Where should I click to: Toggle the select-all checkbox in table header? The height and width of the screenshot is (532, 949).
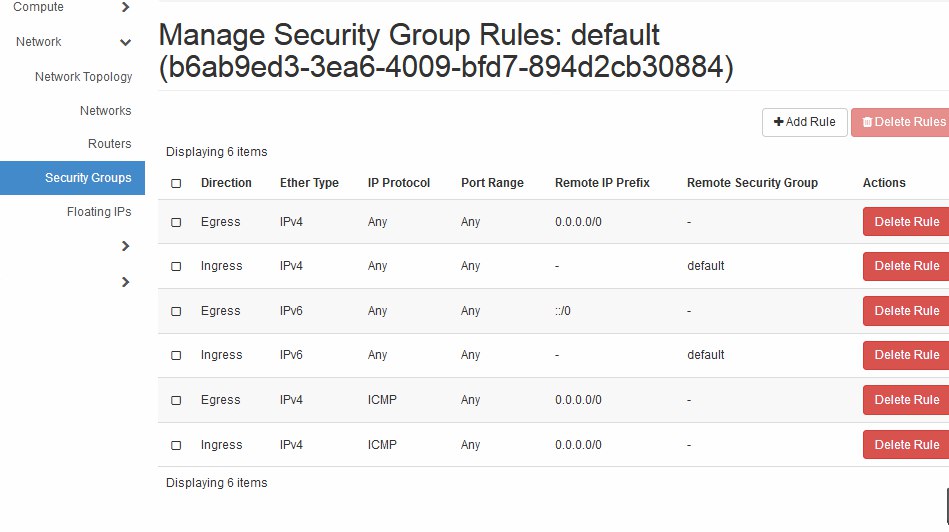point(176,183)
